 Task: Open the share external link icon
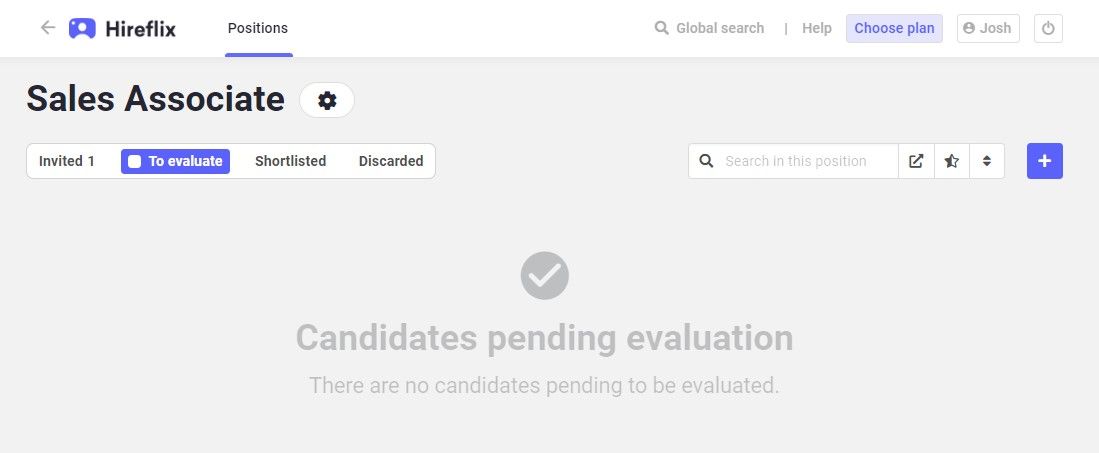click(916, 161)
